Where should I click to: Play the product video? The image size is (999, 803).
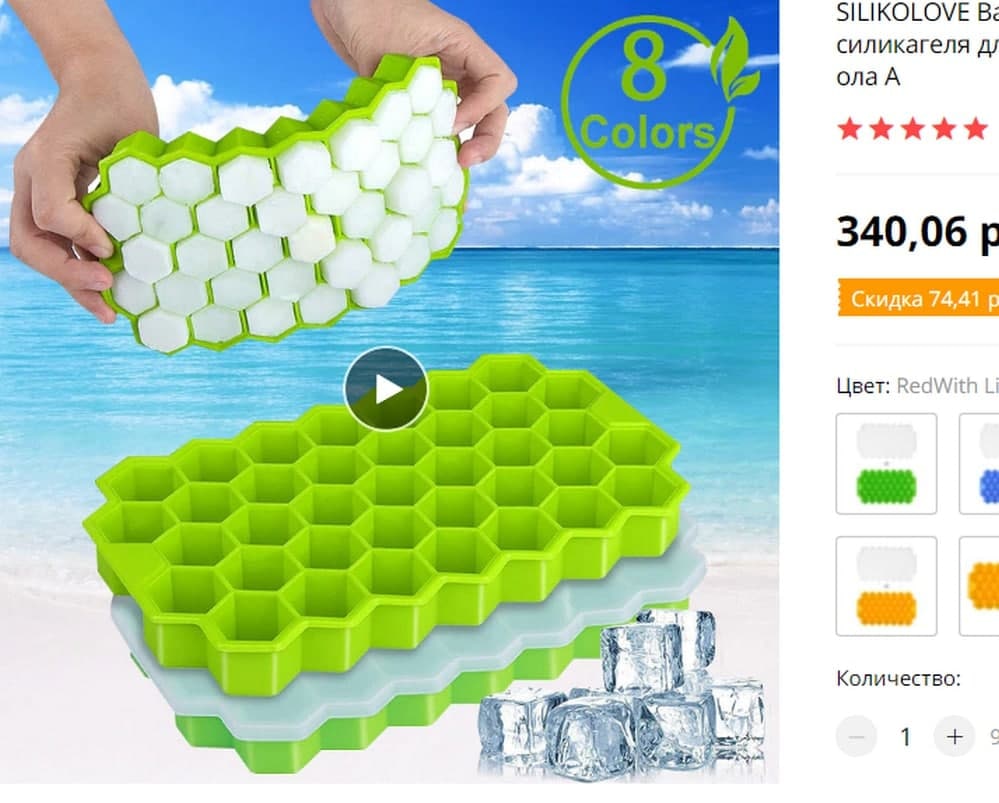(385, 389)
